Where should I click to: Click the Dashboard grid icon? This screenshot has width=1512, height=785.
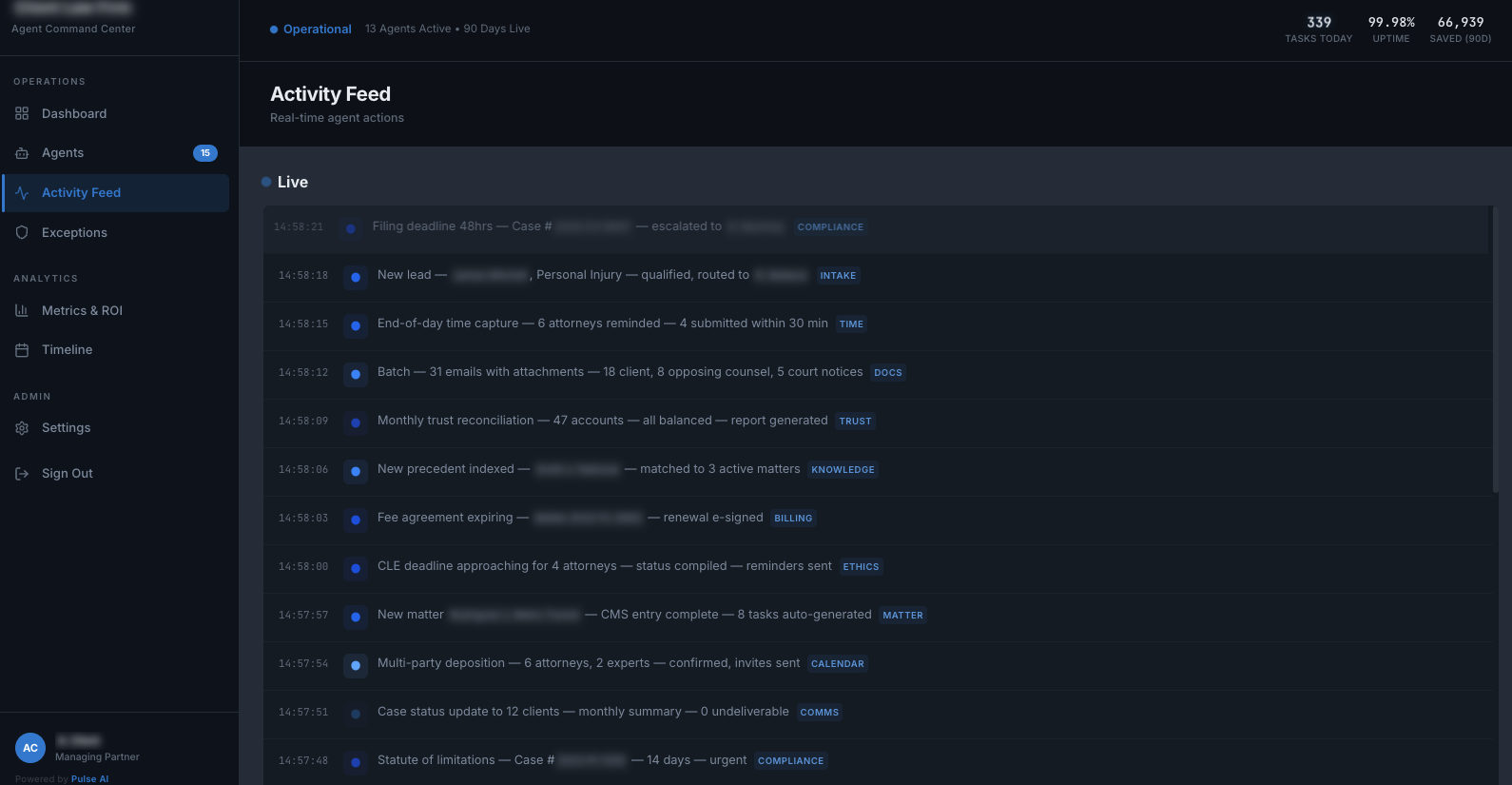22,114
